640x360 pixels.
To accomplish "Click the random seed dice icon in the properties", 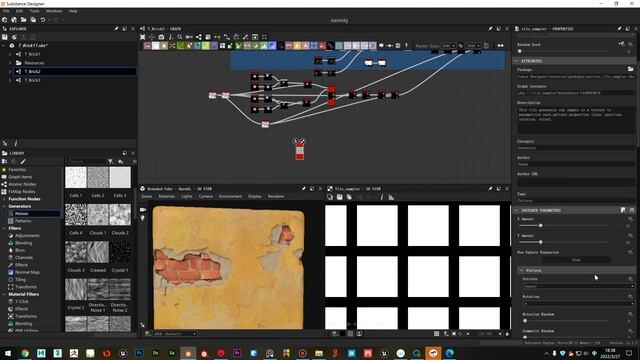I will pos(621,44).
